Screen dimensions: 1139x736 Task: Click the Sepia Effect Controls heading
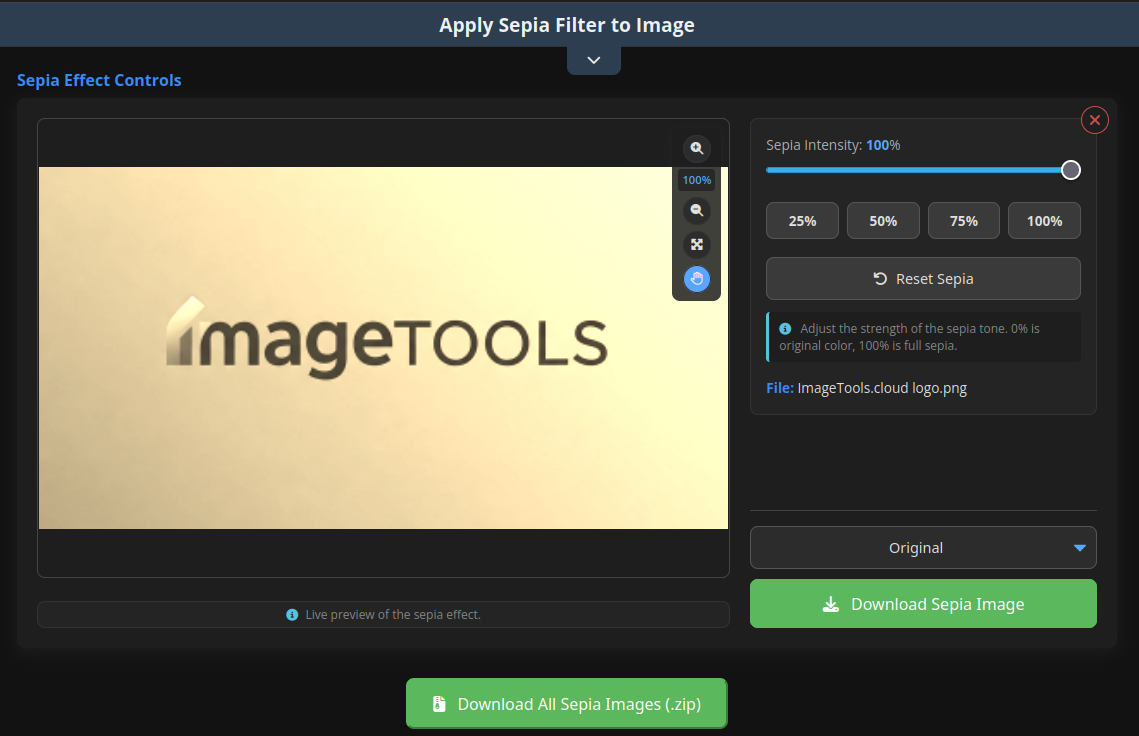coord(100,80)
